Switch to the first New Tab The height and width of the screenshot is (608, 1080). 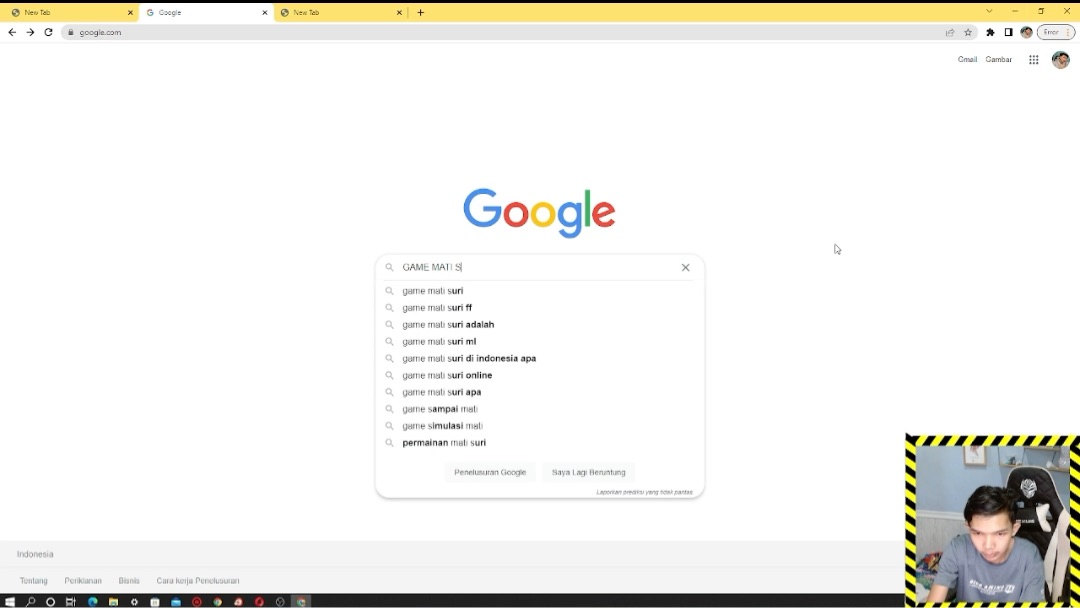pyautogui.click(x=69, y=12)
